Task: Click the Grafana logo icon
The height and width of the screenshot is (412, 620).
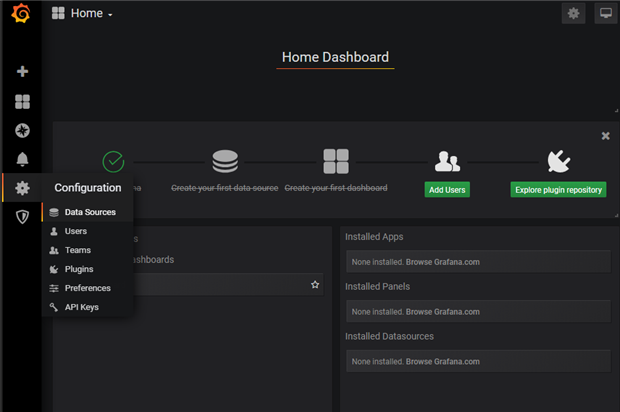Action: 21,13
